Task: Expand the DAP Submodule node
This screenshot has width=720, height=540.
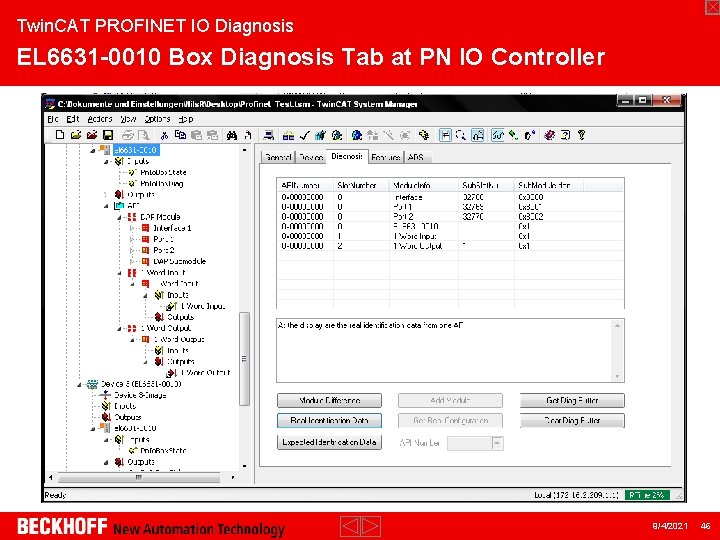Action: click(x=132, y=261)
